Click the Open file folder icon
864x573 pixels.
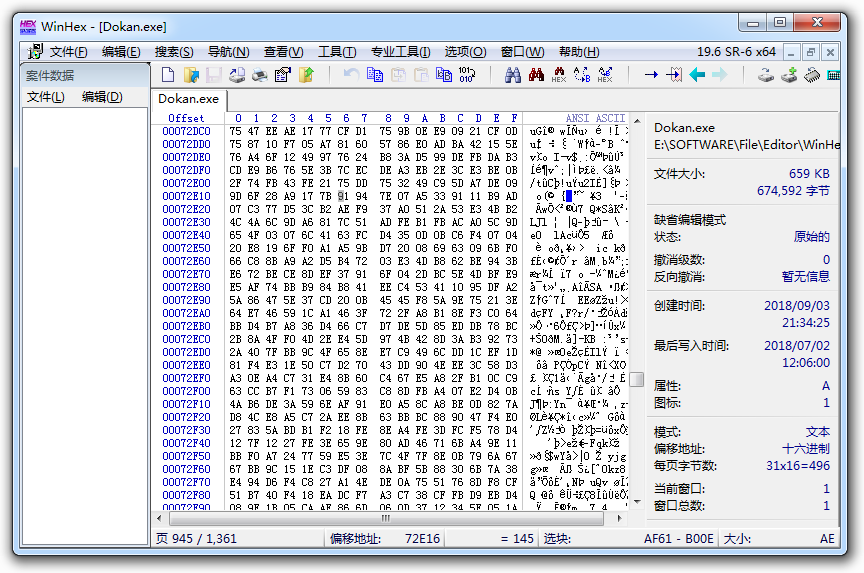pyautogui.click(x=191, y=74)
